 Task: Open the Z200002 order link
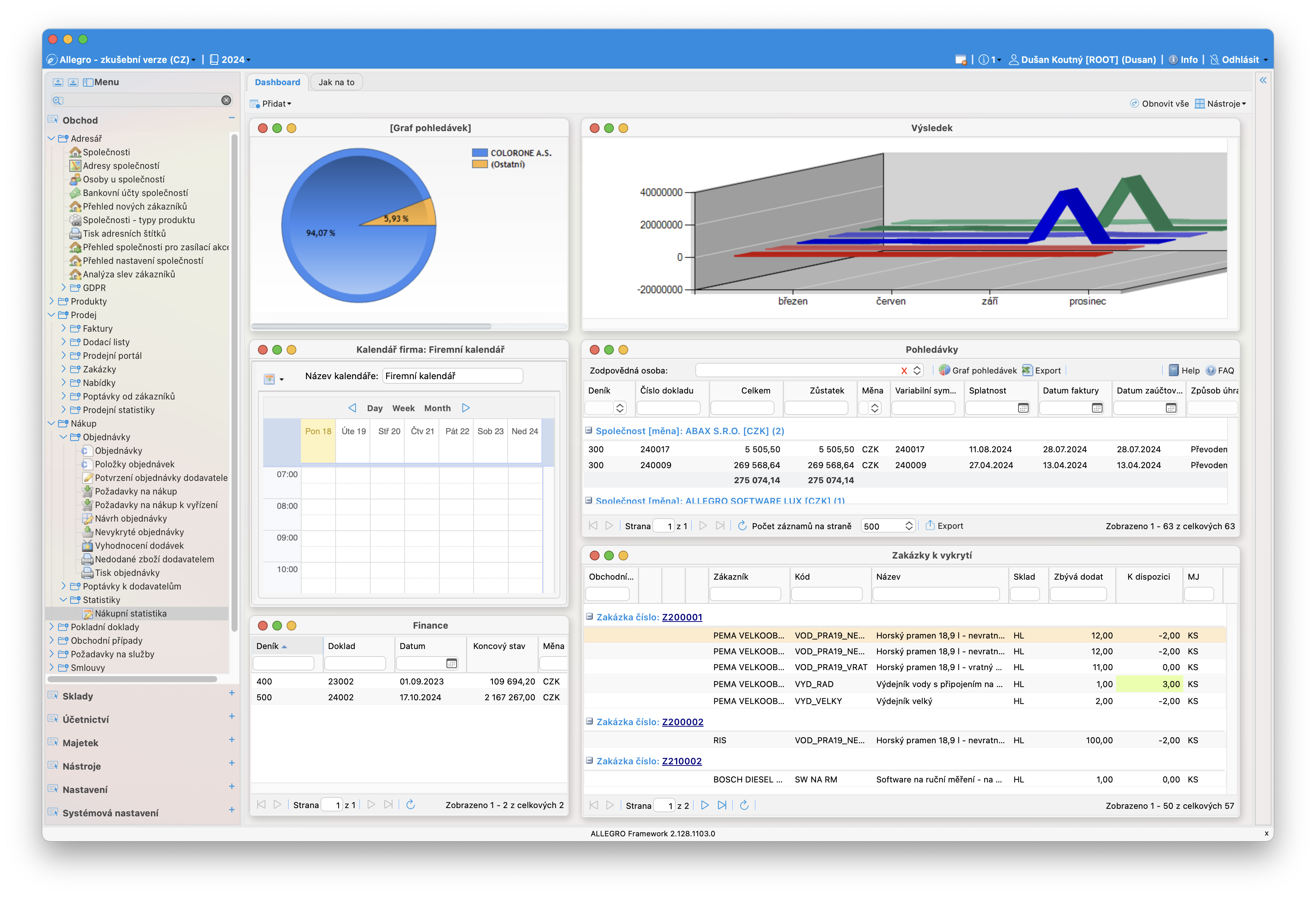[x=683, y=722]
